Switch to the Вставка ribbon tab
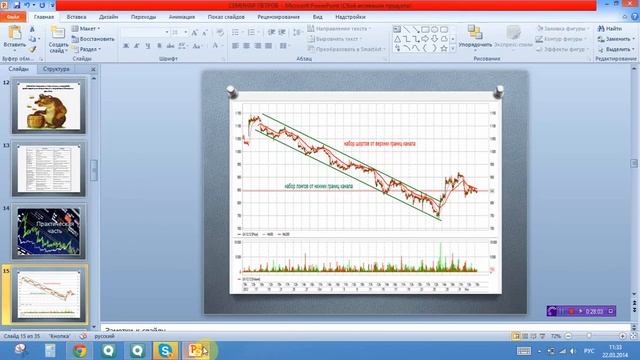 pyautogui.click(x=76, y=17)
